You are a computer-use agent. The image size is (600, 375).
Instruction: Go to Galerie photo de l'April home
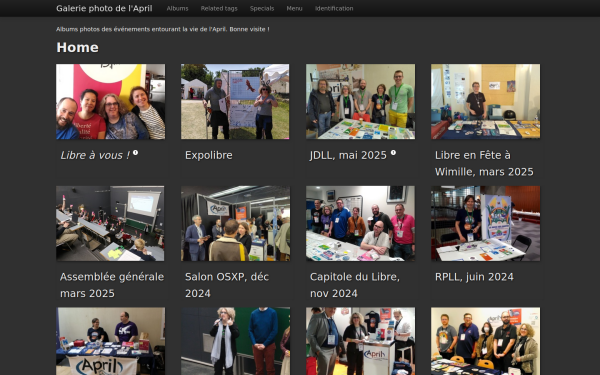click(104, 8)
